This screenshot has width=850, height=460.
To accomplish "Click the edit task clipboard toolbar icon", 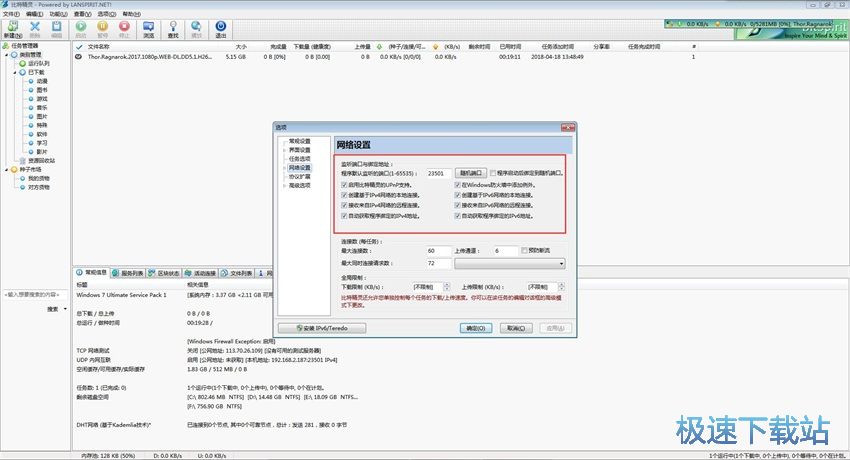I will click(x=56, y=26).
